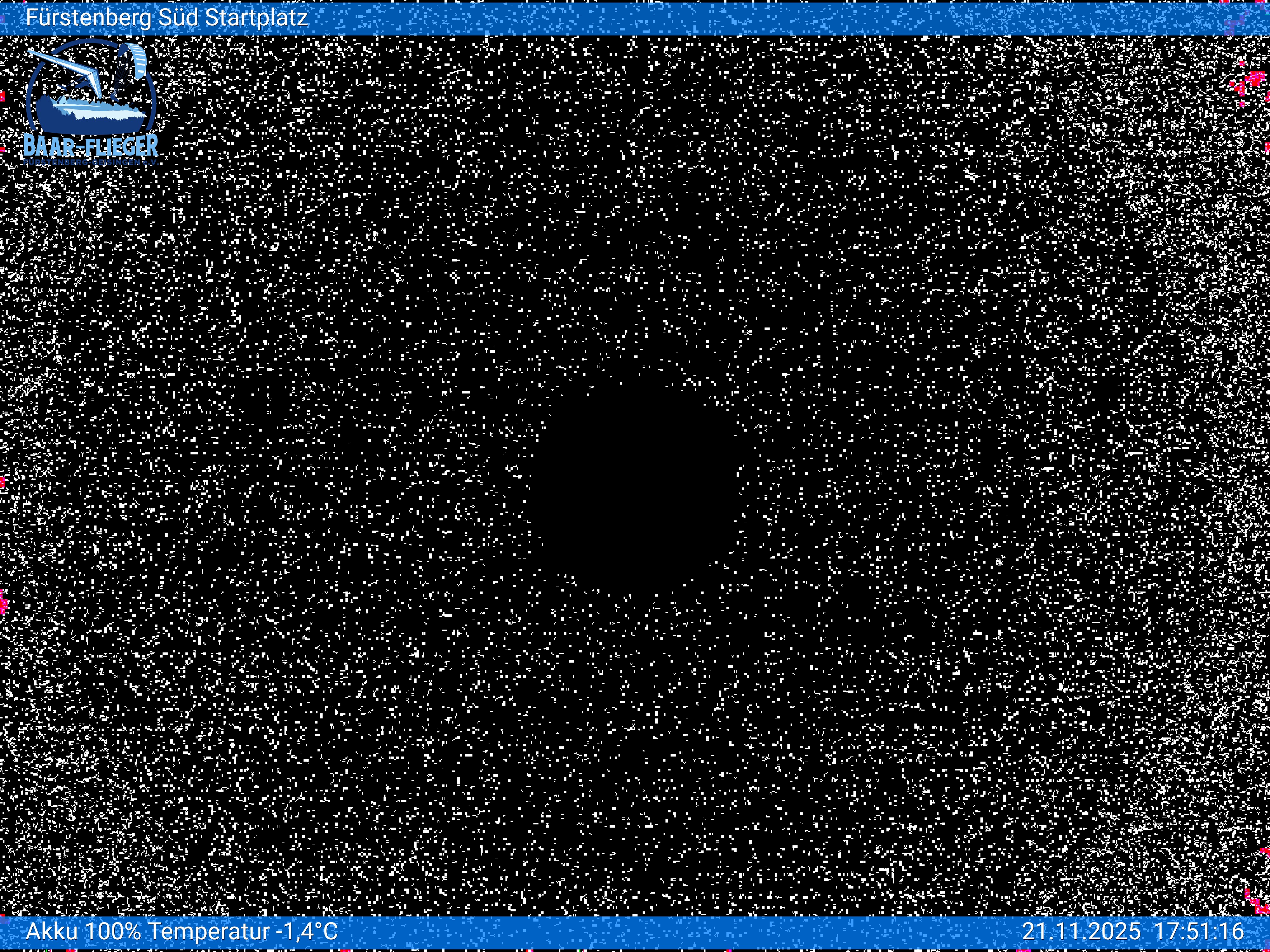Click the word 'Startplatz' in the header
This screenshot has width=1270, height=952.
click(x=256, y=18)
